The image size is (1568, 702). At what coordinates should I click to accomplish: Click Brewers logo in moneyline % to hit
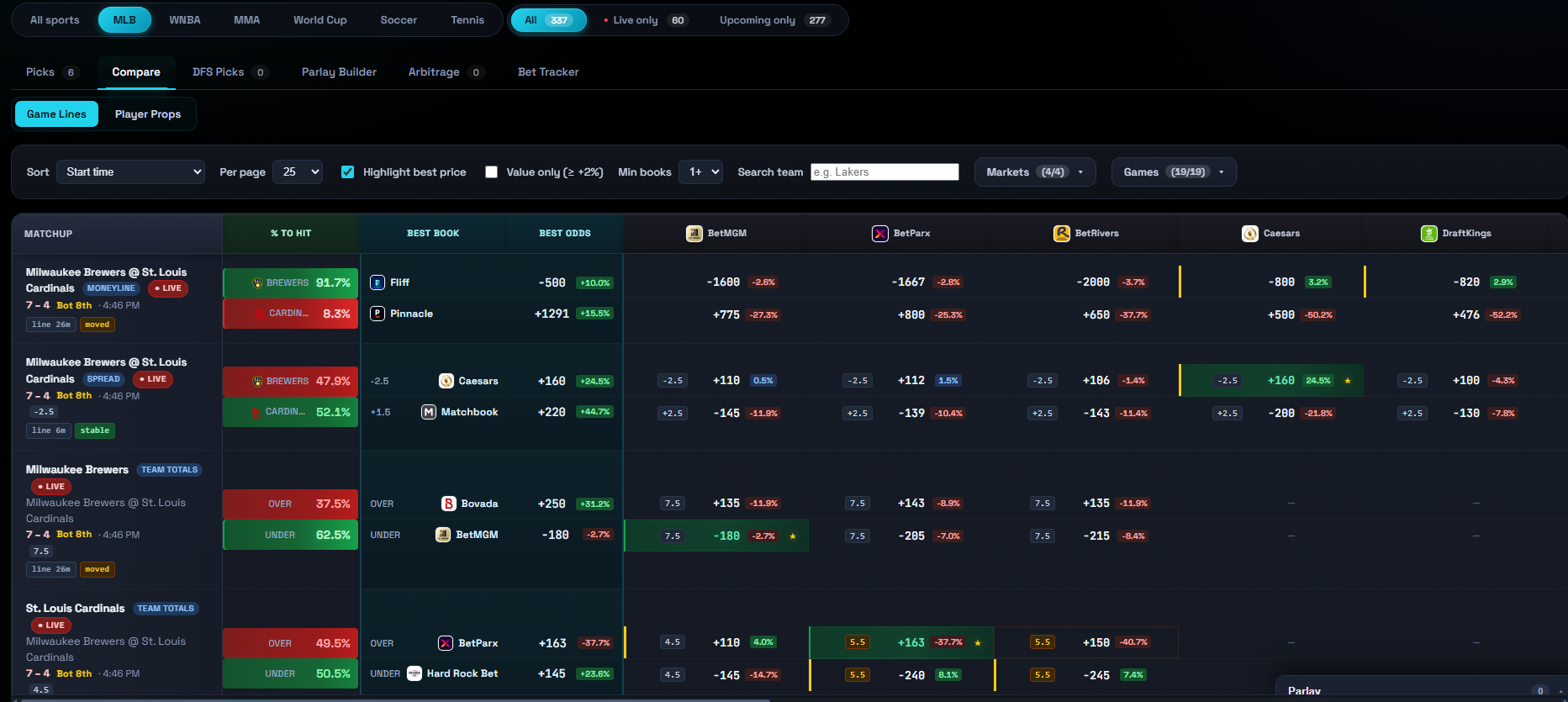coord(257,282)
